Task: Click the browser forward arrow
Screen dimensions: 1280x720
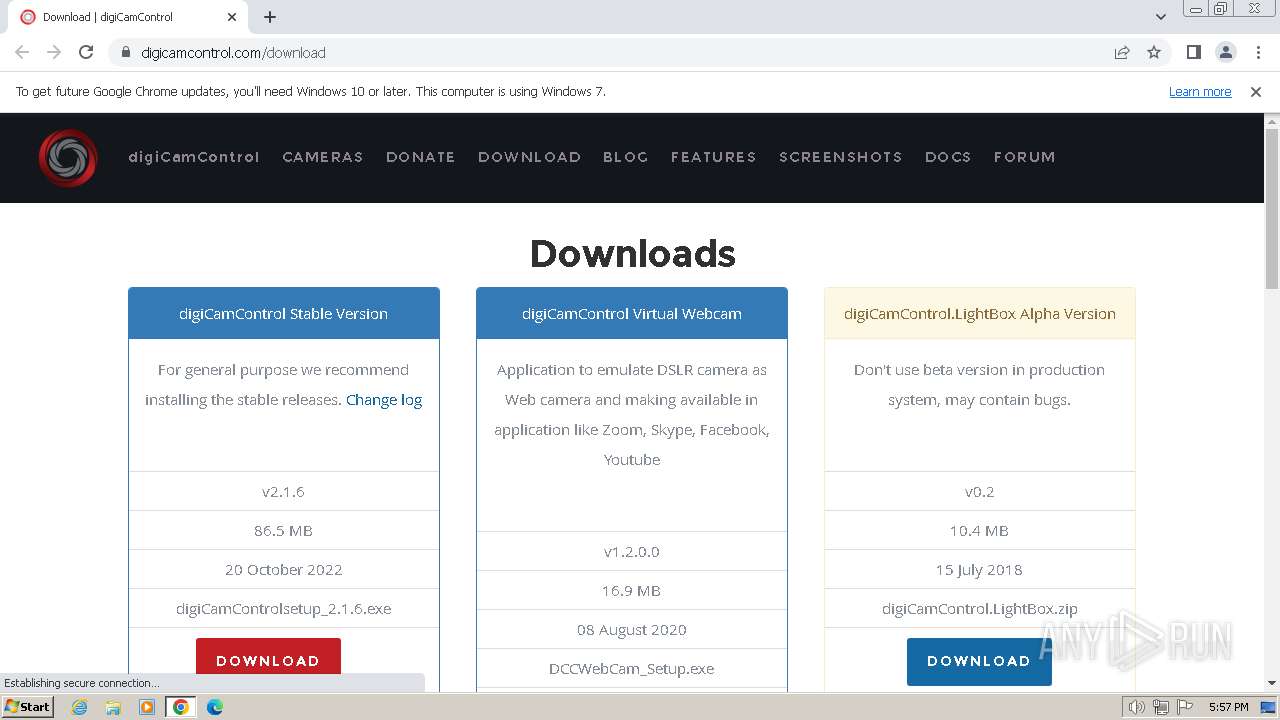Action: 54,52
